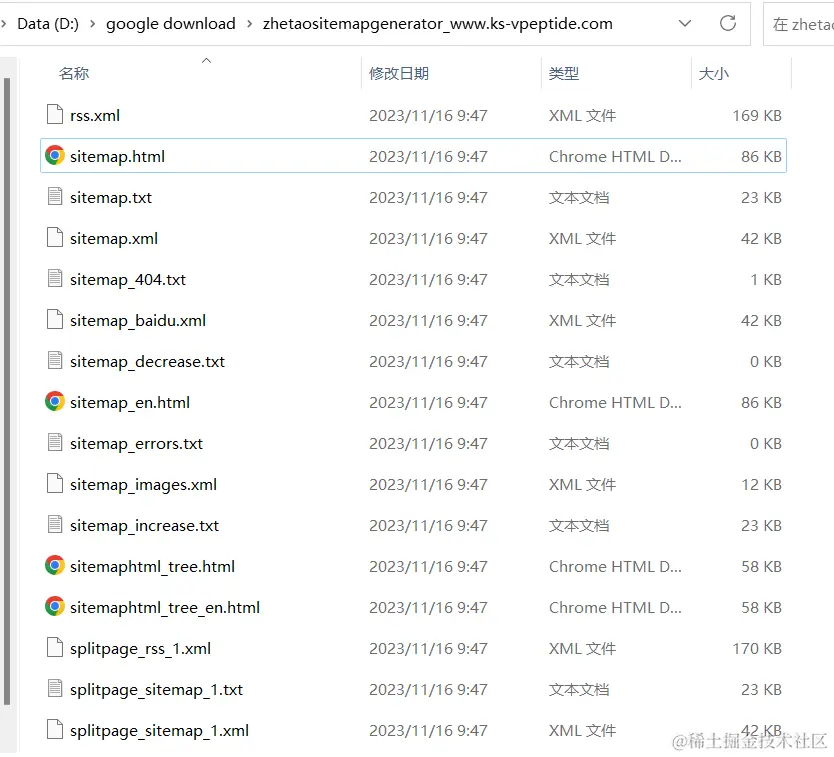
Task: Click the file icon next to sitemap.xml
Action: click(55, 237)
